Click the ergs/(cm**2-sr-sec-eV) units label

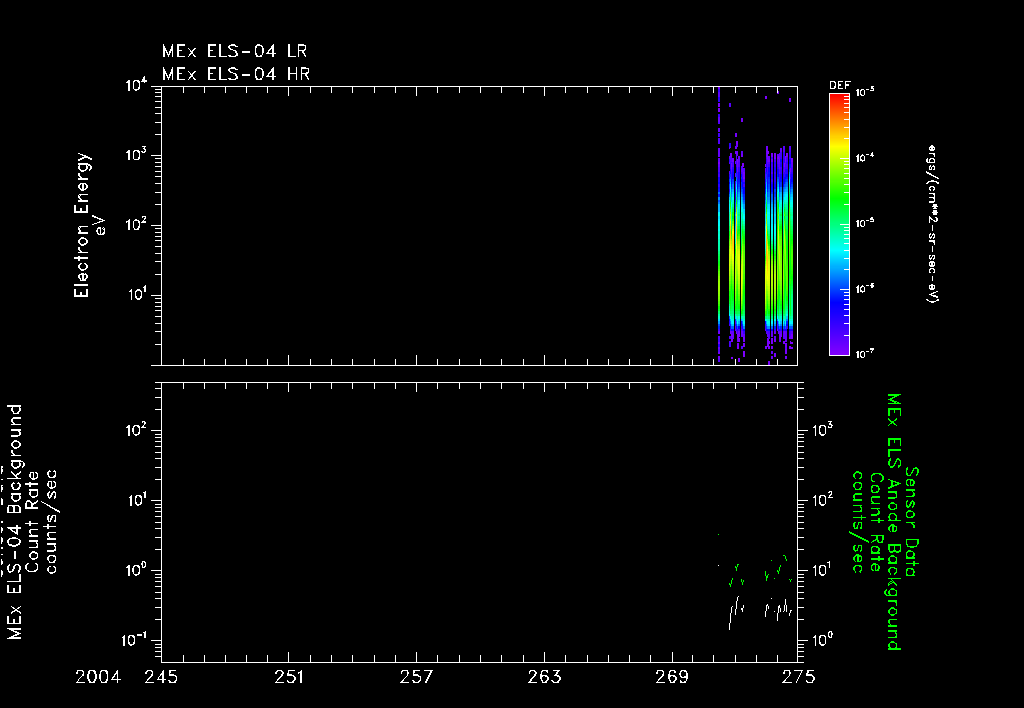click(x=932, y=224)
